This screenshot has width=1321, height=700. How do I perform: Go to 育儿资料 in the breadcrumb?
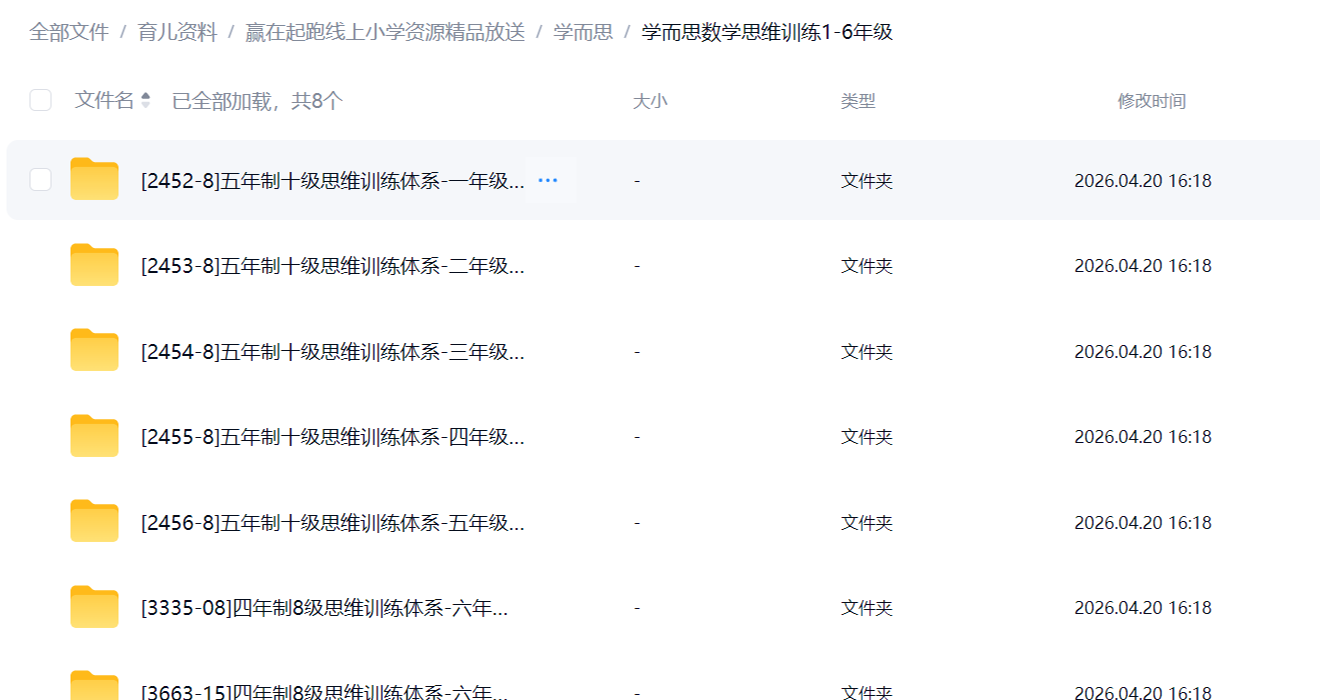click(177, 32)
